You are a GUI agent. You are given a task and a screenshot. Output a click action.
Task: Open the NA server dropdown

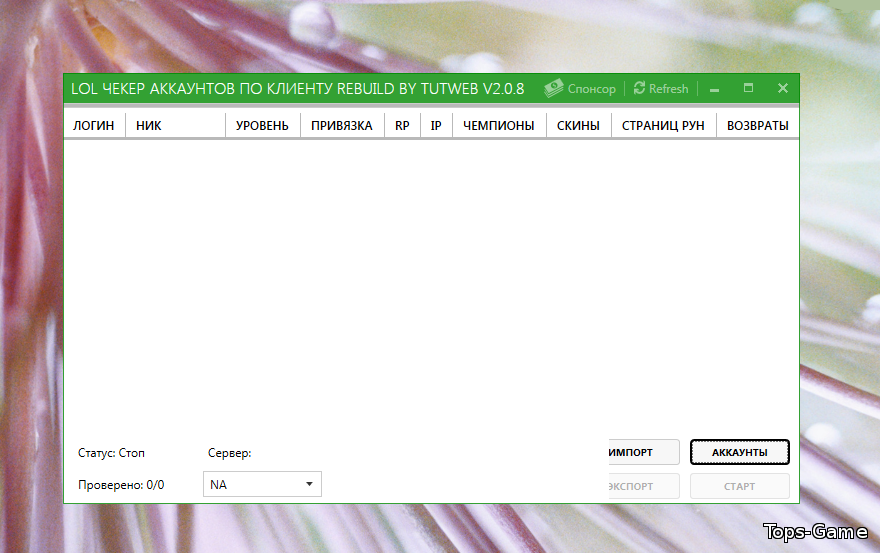261,485
